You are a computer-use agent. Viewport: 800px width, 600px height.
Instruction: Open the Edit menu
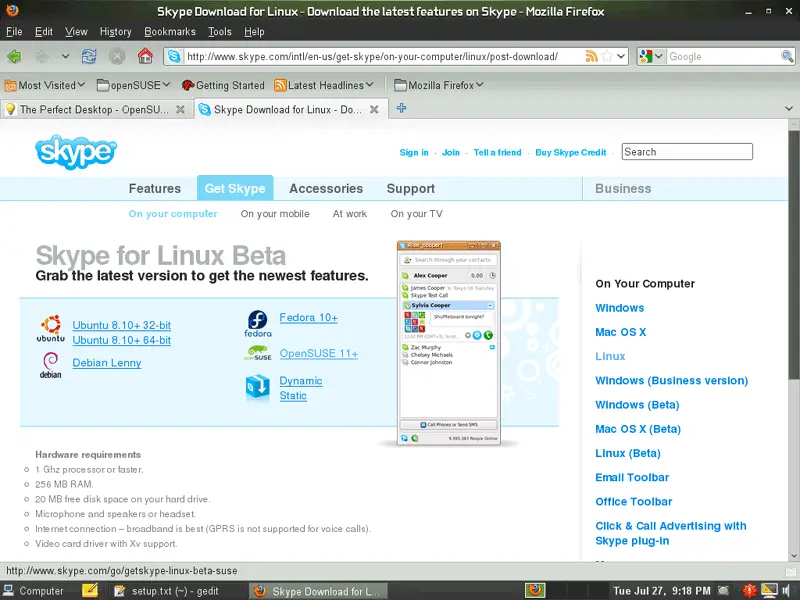point(44,32)
